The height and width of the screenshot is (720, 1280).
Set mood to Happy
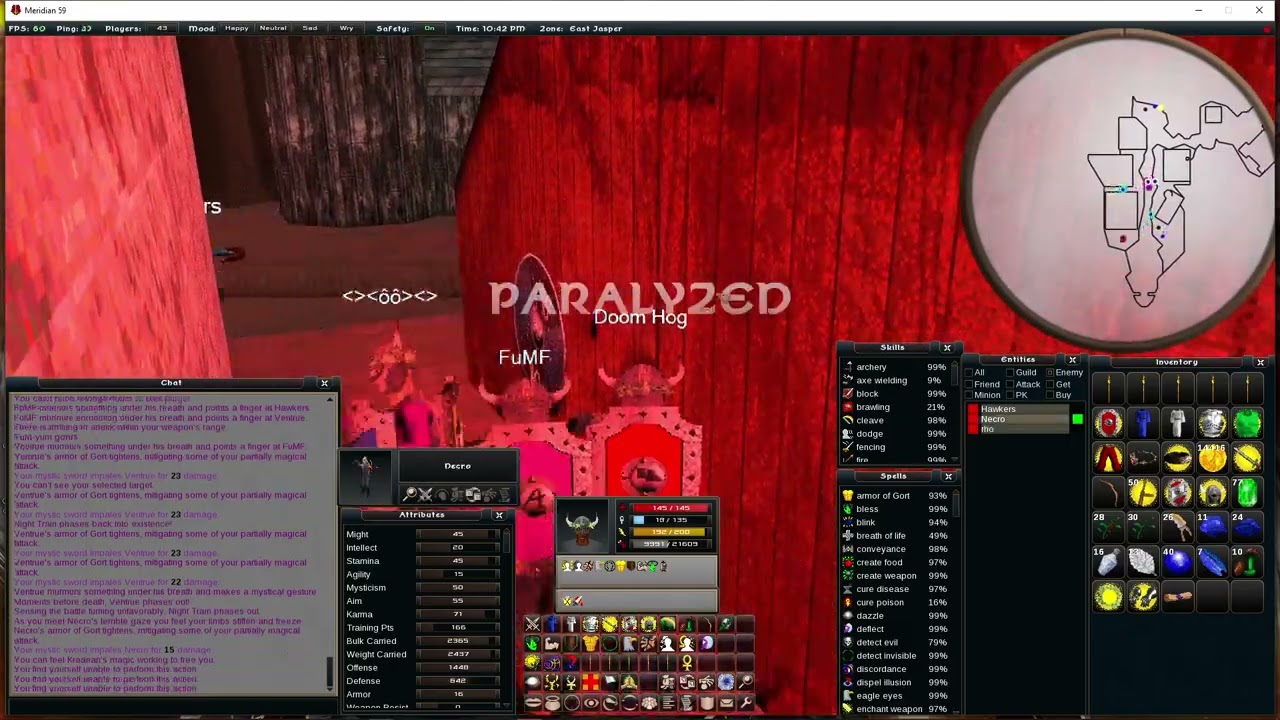[x=237, y=28]
